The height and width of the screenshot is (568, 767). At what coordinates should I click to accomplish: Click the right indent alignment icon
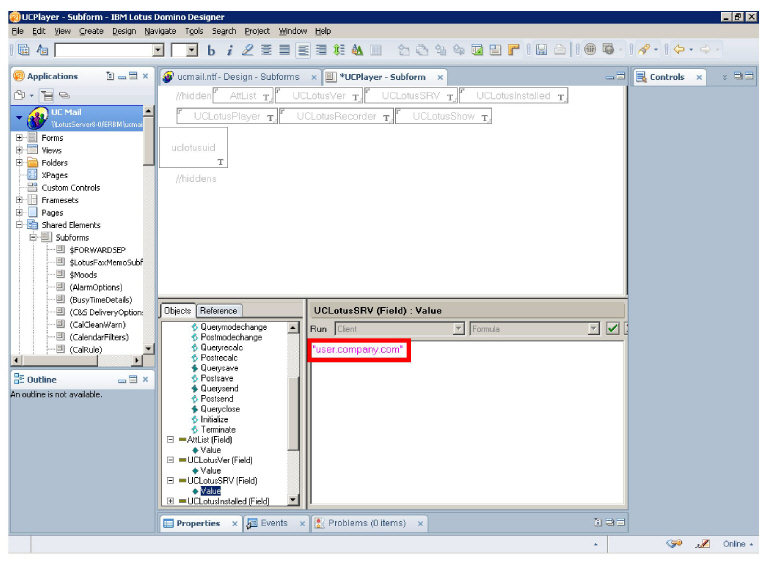(321, 50)
